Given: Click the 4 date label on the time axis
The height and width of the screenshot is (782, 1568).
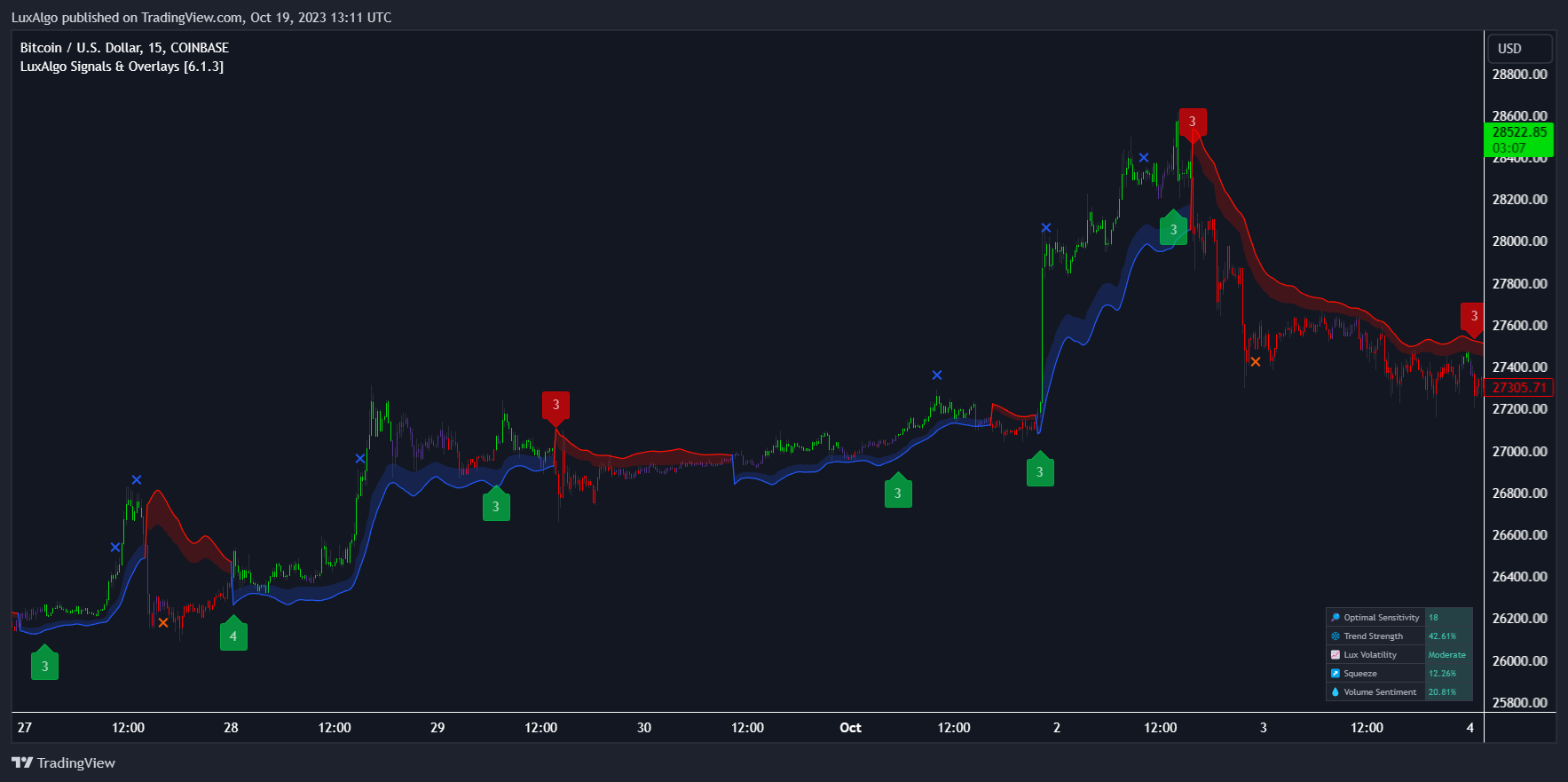Looking at the screenshot, I should [x=1470, y=728].
